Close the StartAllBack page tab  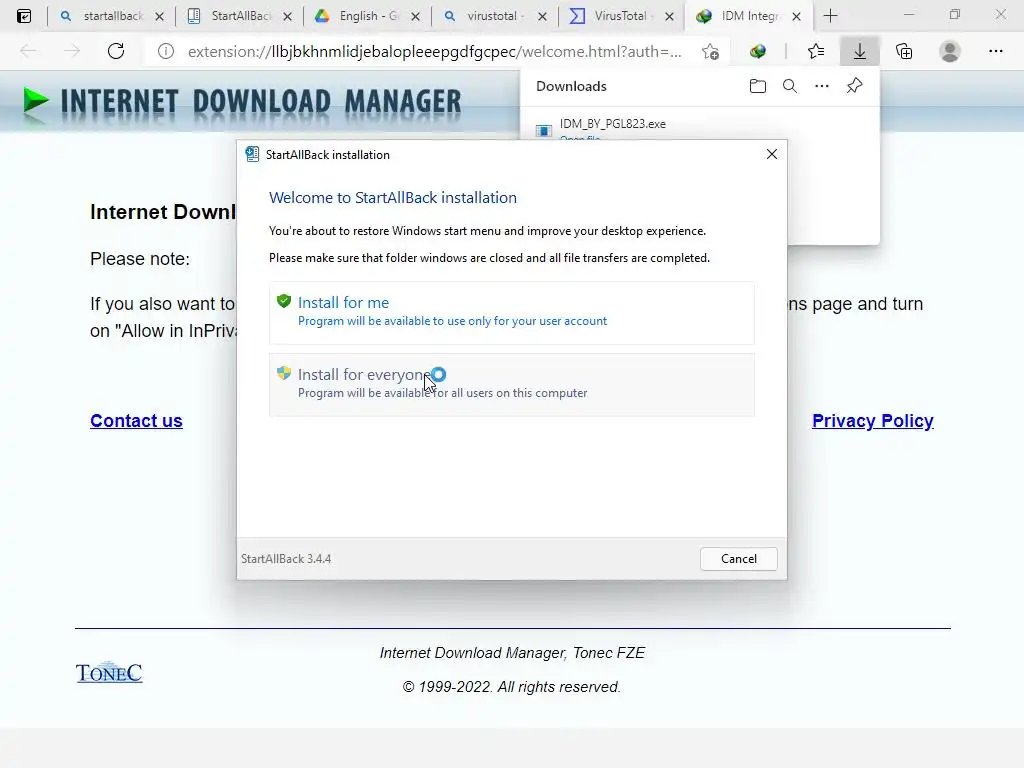(x=287, y=16)
